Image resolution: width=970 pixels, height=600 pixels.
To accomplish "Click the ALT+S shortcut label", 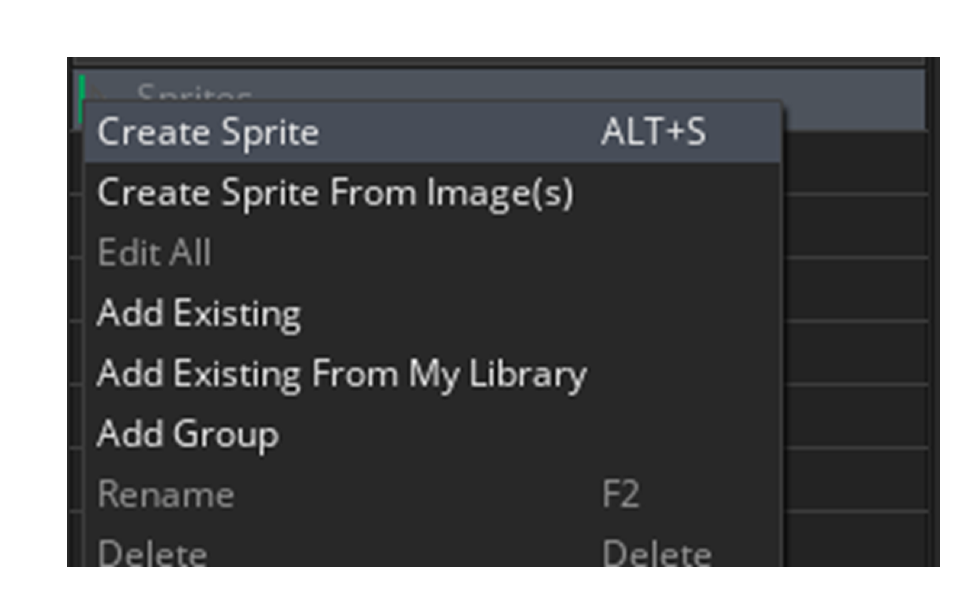I will pyautogui.click(x=653, y=133).
